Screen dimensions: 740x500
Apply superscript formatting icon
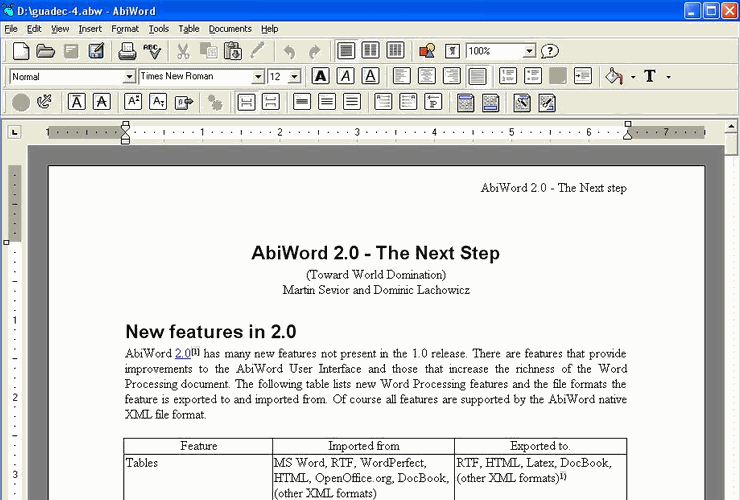(x=133, y=102)
